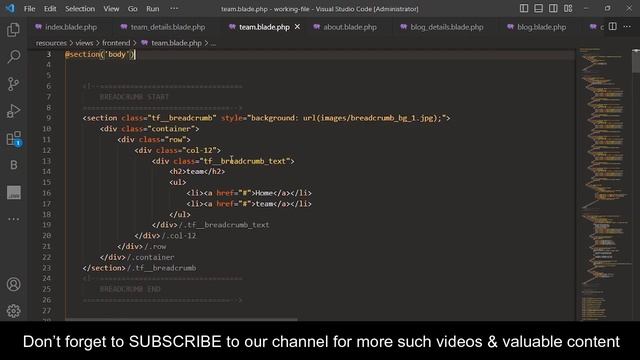This screenshot has width=640, height=360.
Task: Click the h2 team heading line
Action: 197,171
